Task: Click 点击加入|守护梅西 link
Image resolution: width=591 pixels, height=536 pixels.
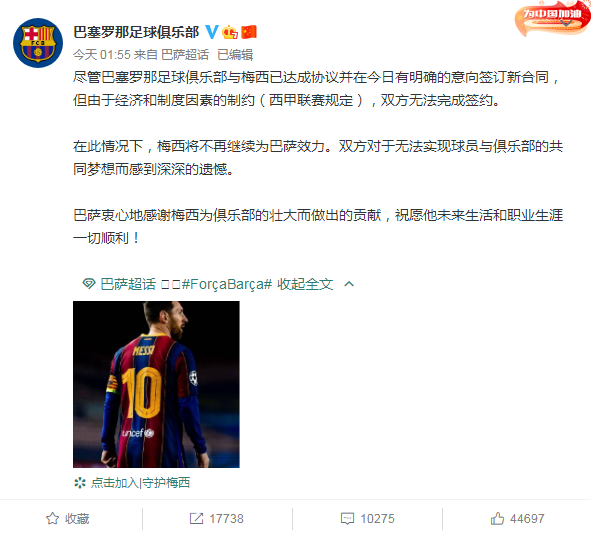Action: 140,483
